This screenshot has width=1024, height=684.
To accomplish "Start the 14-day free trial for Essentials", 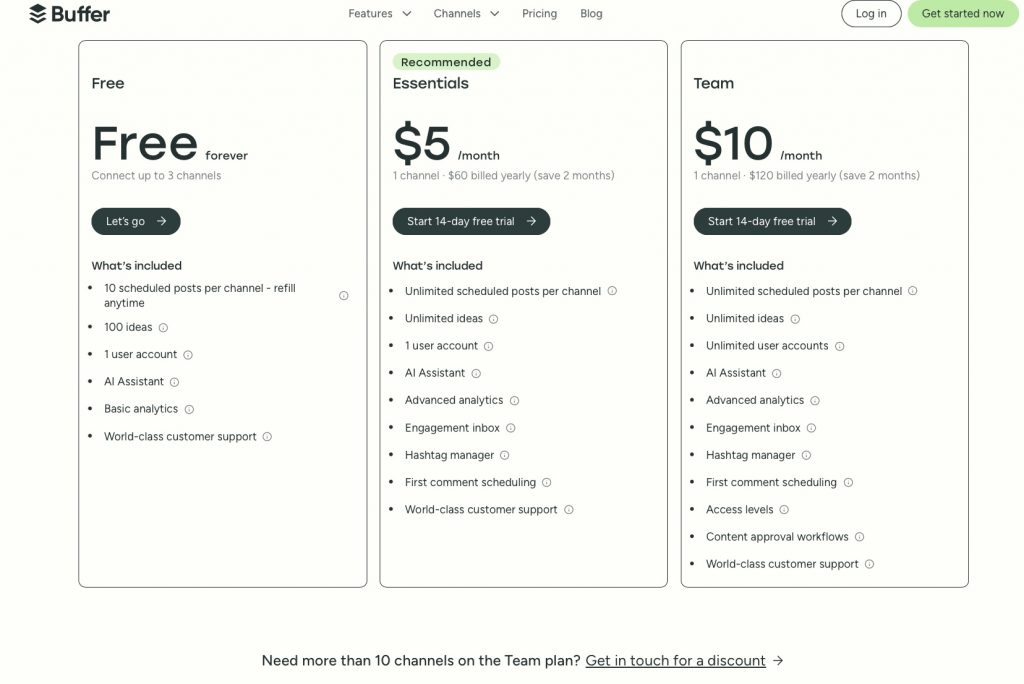I will pos(471,222).
